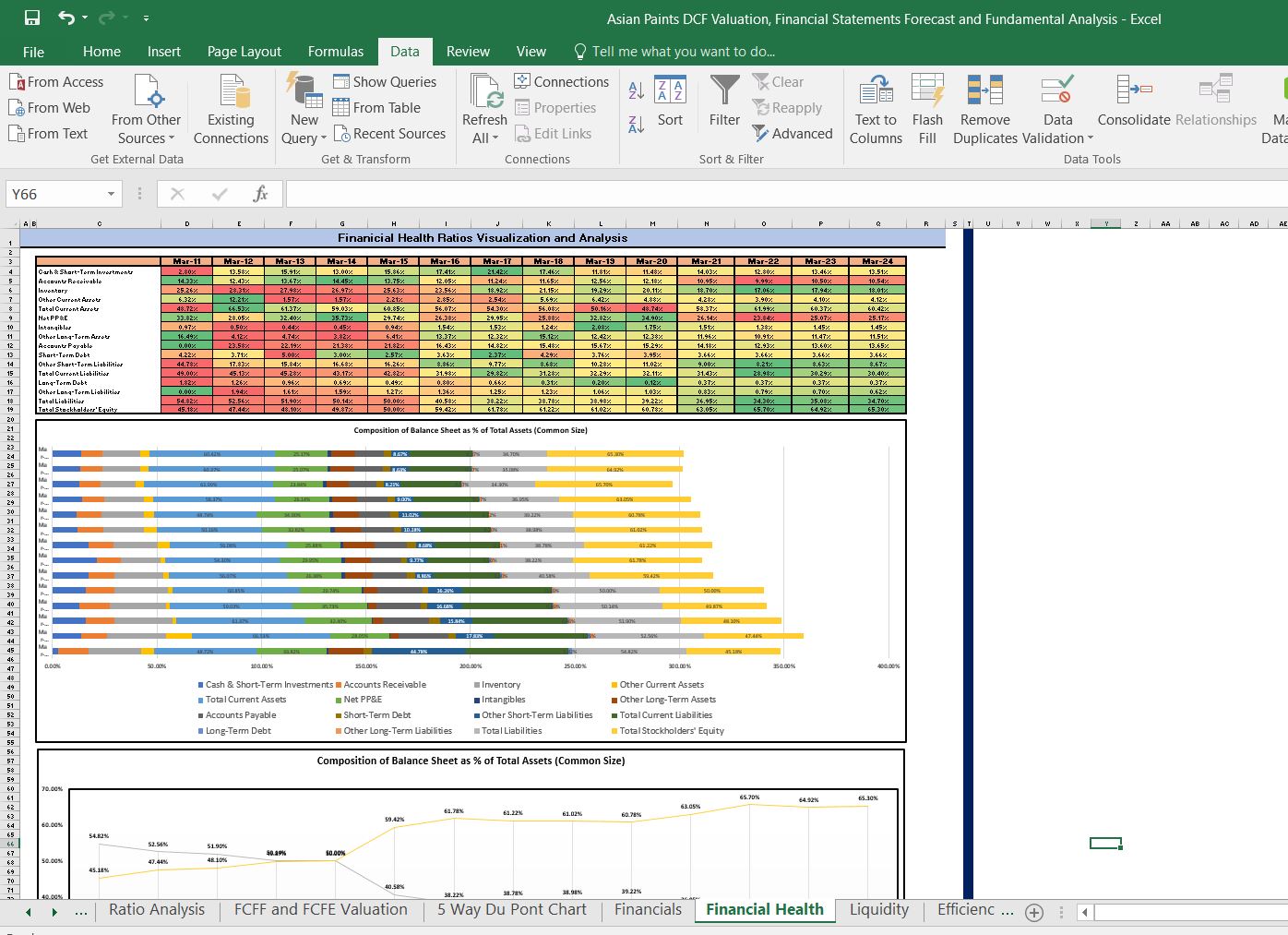
Task: Click Total Stockholders' Equity legend entry
Action: pos(667,731)
